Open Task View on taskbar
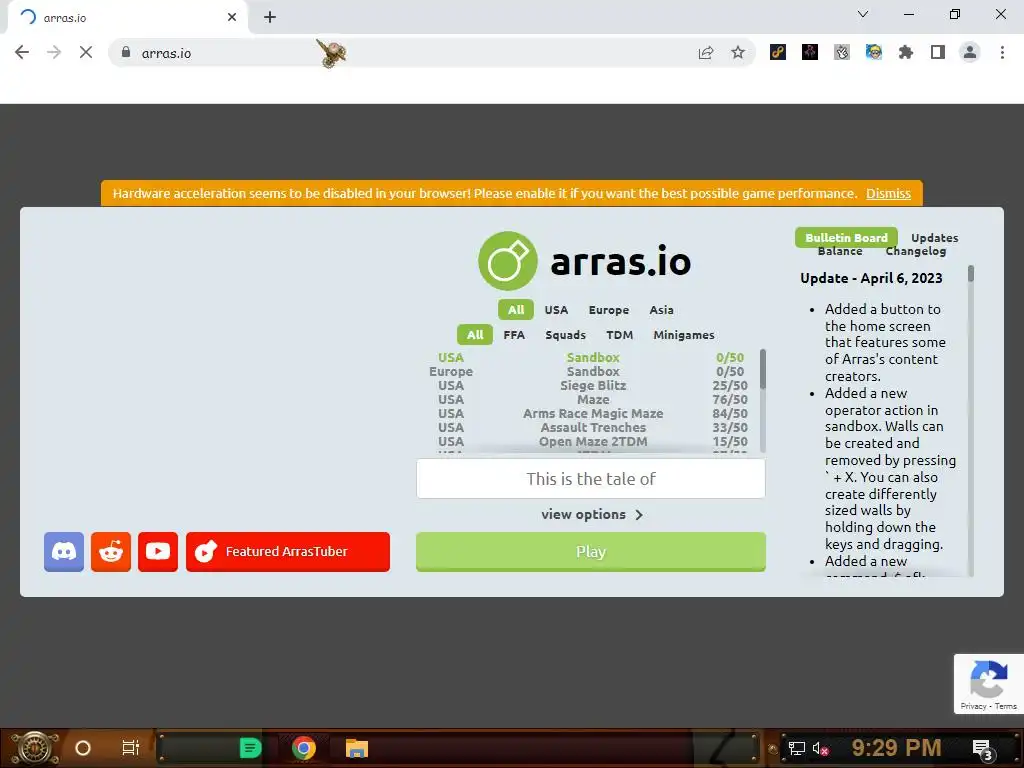Image resolution: width=1024 pixels, height=768 pixels. (x=131, y=748)
